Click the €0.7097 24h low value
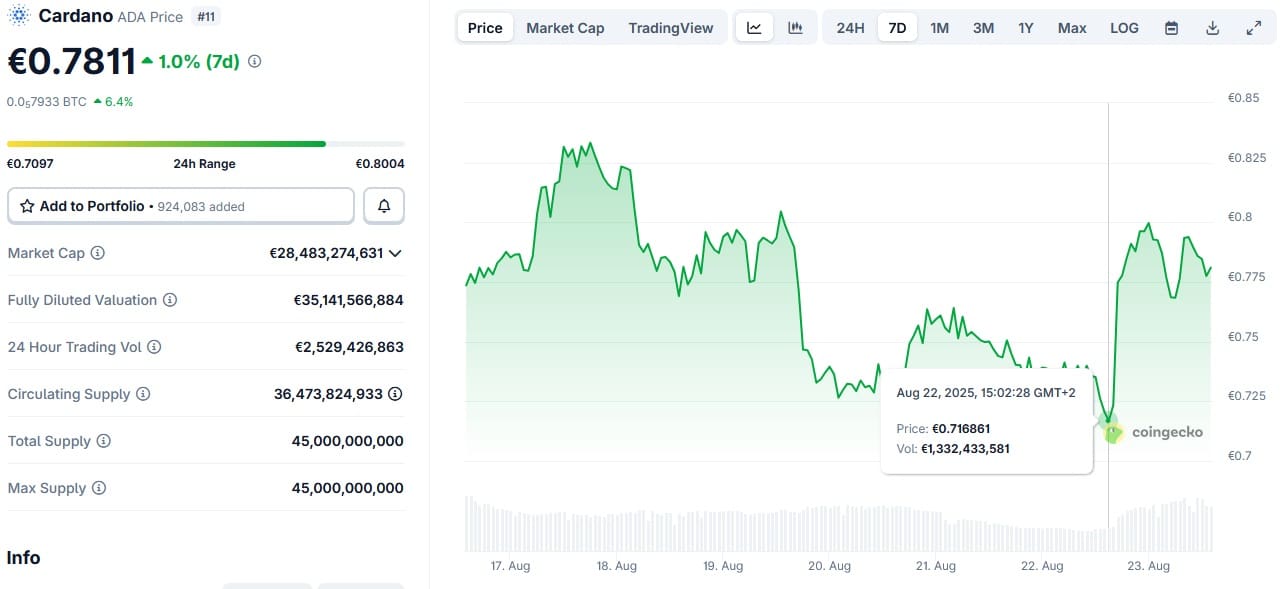 (30, 164)
